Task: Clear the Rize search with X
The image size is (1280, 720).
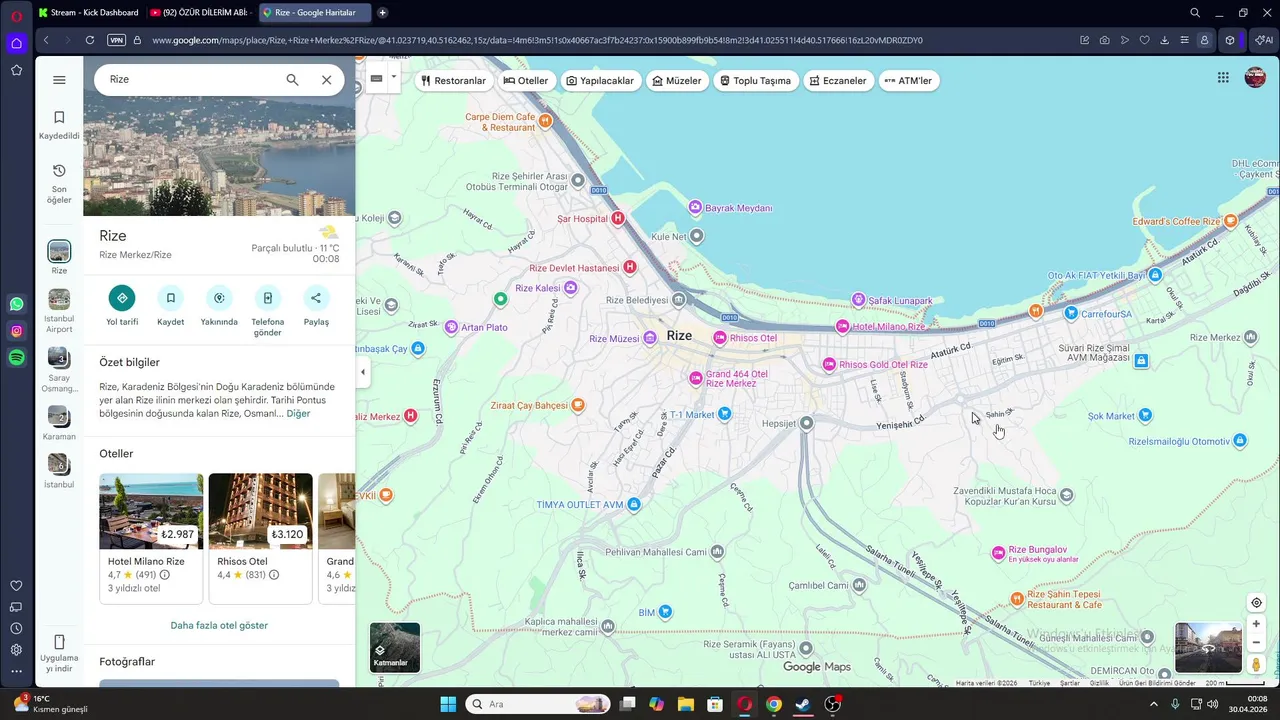Action: coord(326,80)
